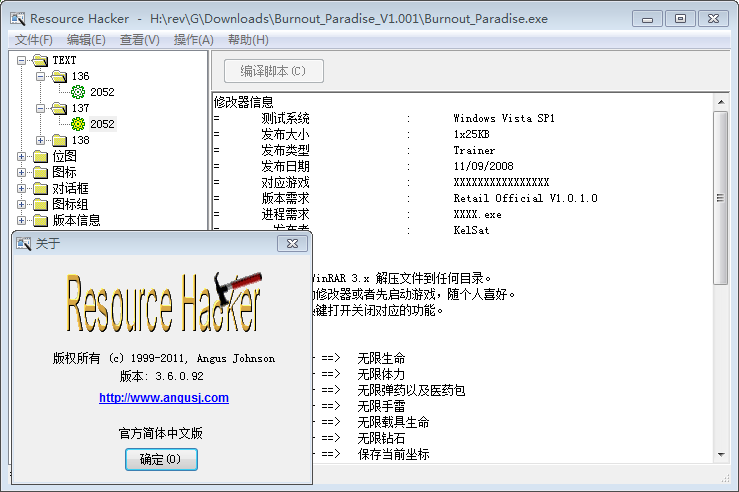Screen dimensions: 739x492
Task: Click the text 'KelSat'
Action: [x=471, y=230]
